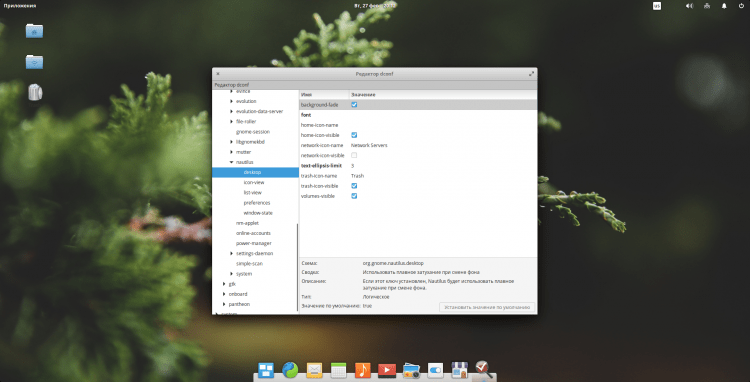Screen dimensions: 750x382
Task: Click the text-ellipsis-limit value 3
Action: pyautogui.click(x=353, y=165)
